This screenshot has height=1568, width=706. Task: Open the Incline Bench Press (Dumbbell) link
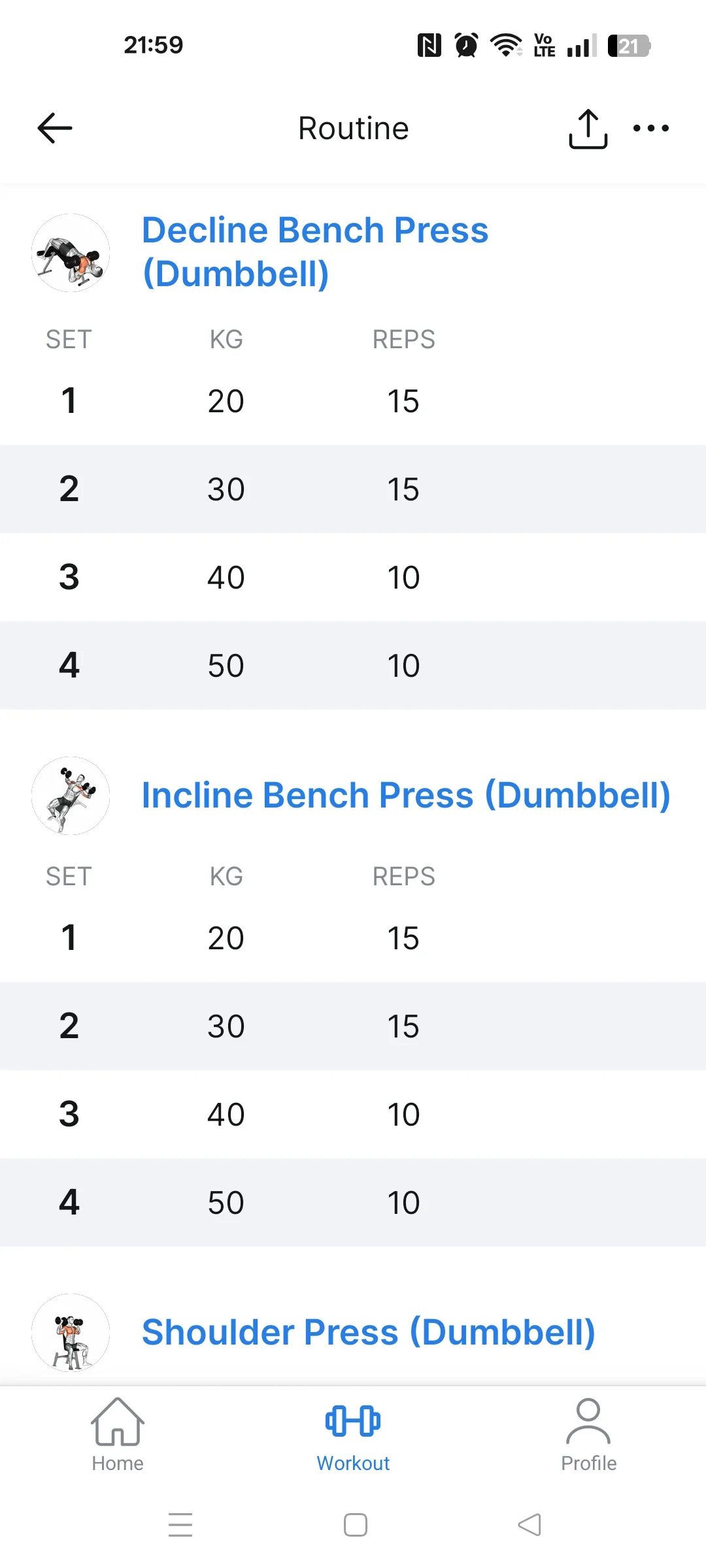406,796
